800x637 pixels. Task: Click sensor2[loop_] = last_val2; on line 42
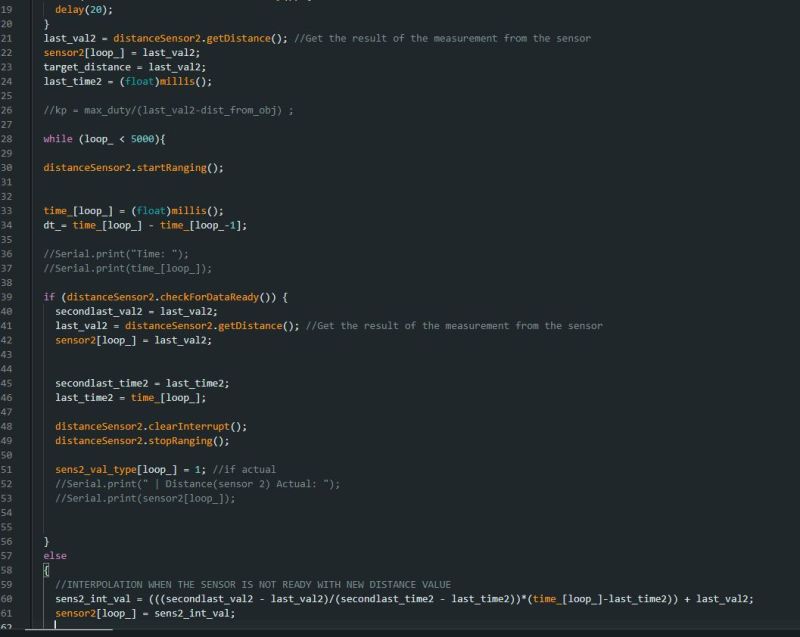pos(134,340)
